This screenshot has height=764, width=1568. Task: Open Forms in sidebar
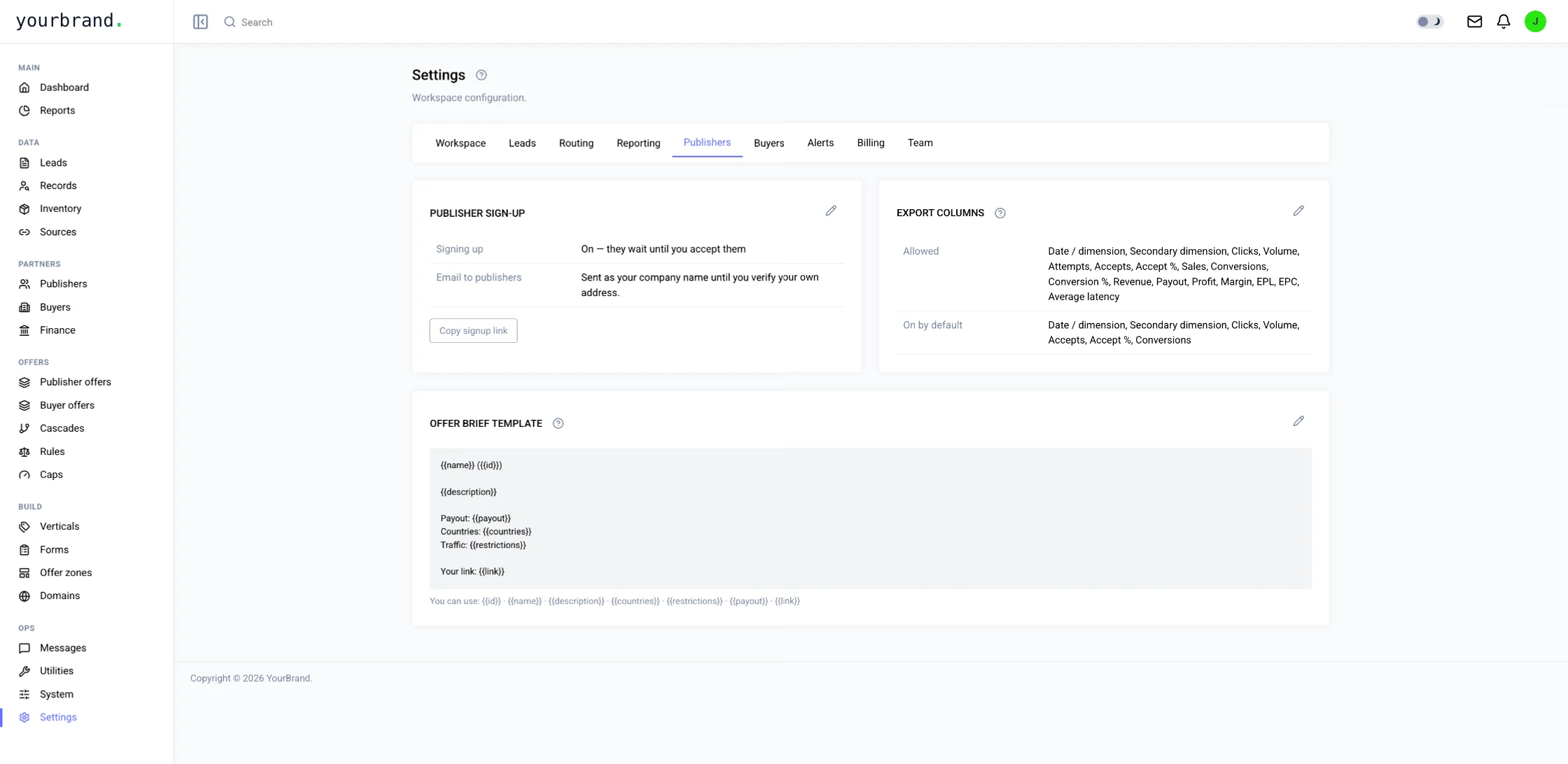coord(54,550)
